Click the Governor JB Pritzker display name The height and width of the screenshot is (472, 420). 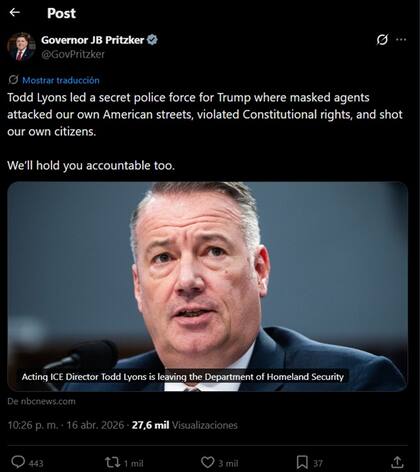coord(92,40)
